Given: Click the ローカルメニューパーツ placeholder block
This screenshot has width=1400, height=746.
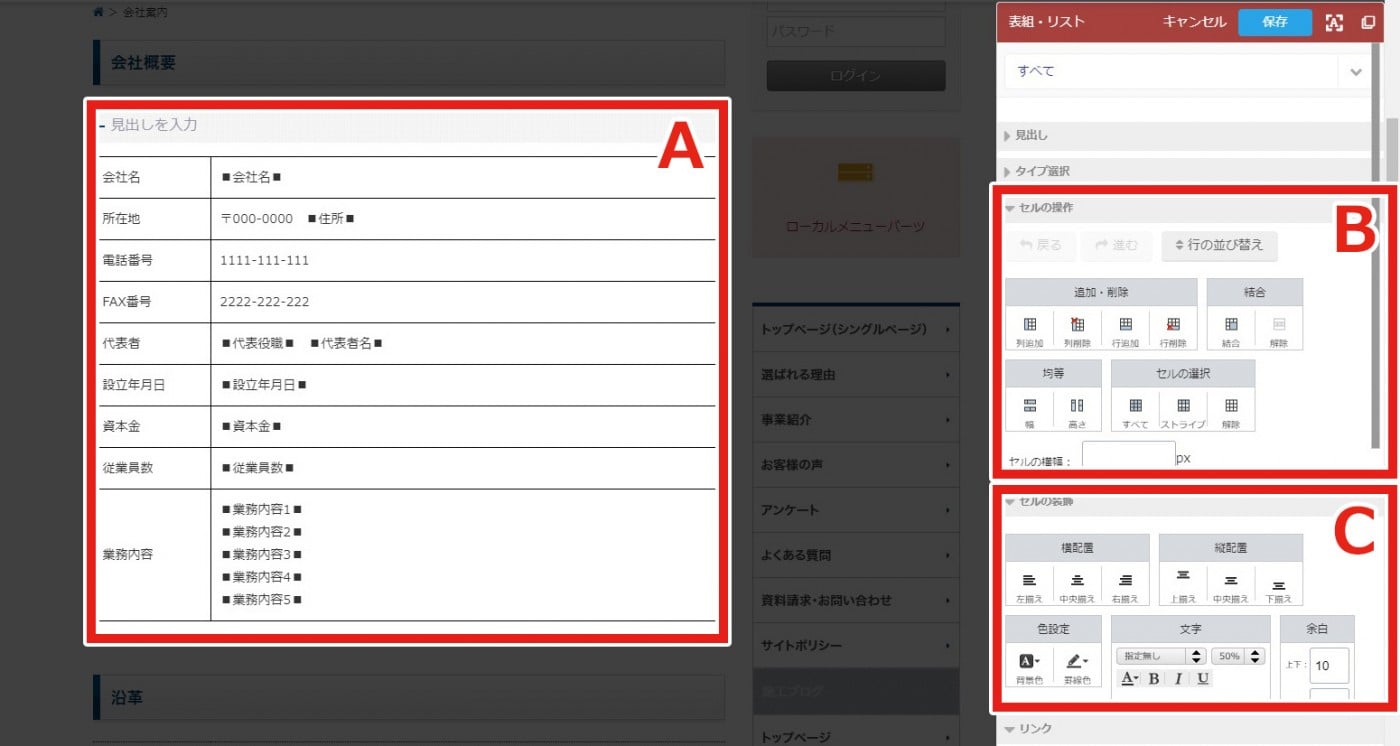Looking at the screenshot, I should pyautogui.click(x=856, y=199).
